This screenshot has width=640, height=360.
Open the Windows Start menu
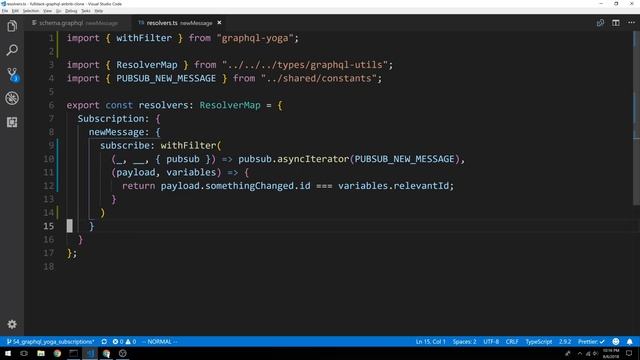pyautogui.click(x=8, y=353)
